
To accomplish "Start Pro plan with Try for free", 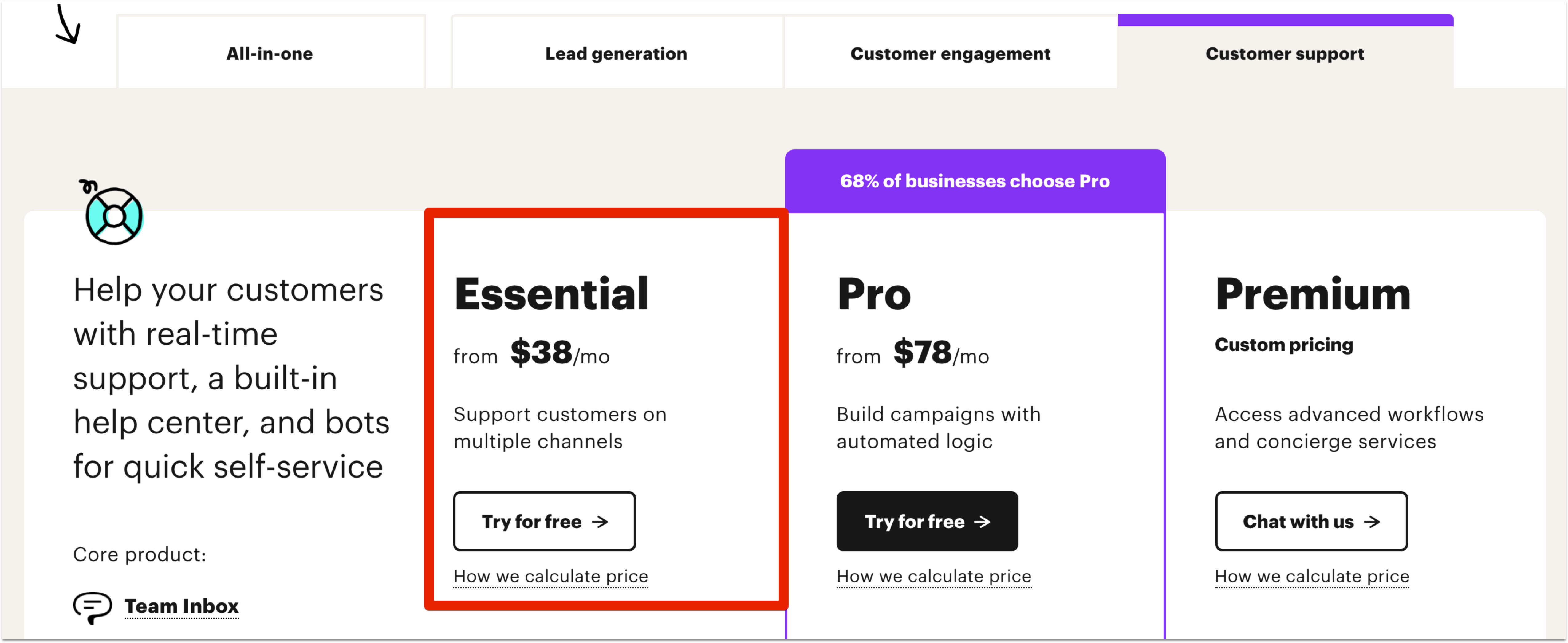I will (x=927, y=521).
